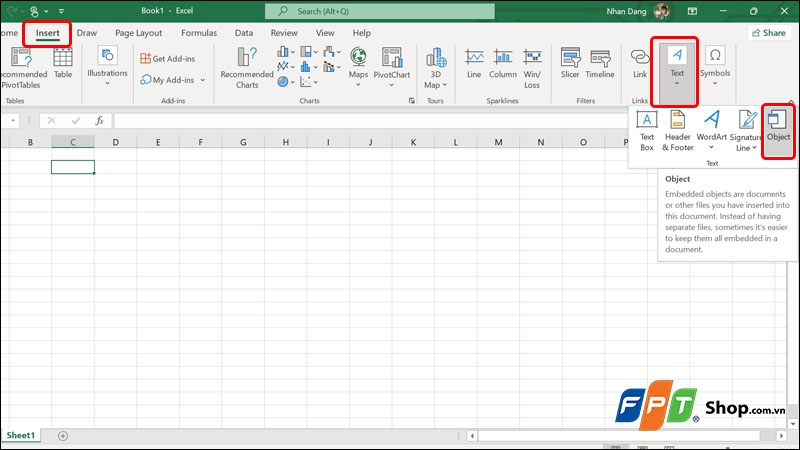Open the WordArt gallery
Image resolution: width=800 pixels, height=450 pixels.
711,131
